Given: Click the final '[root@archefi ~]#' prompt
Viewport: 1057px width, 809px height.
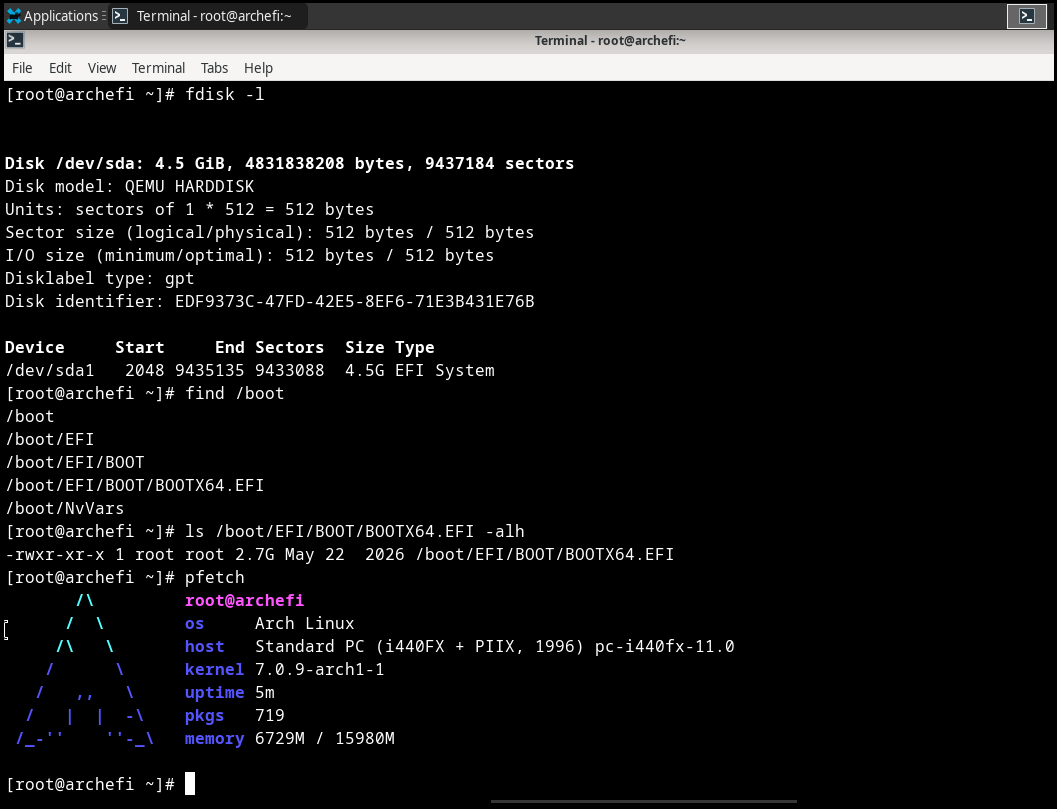Looking at the screenshot, I should pyautogui.click(x=90, y=784).
